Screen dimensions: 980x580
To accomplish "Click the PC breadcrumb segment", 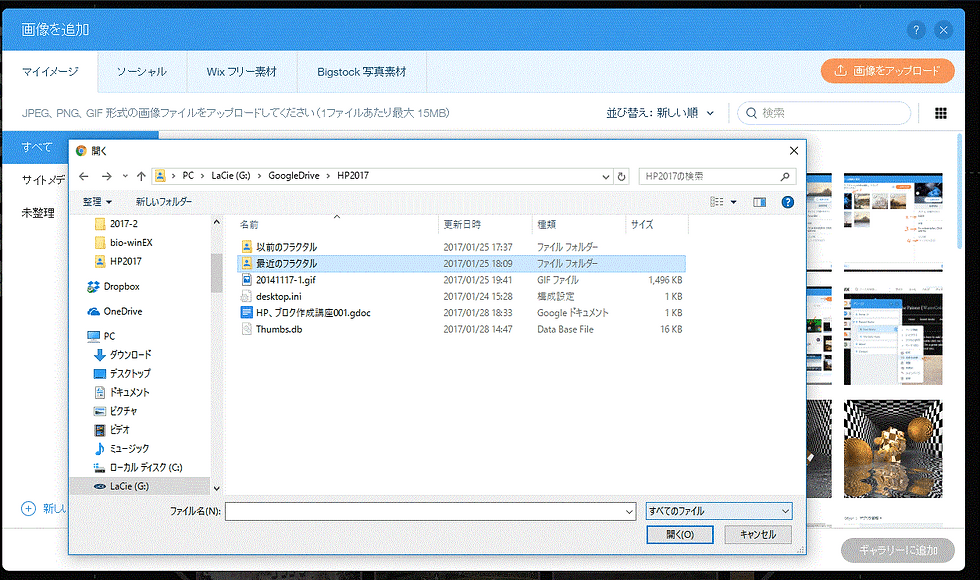I will (x=188, y=176).
